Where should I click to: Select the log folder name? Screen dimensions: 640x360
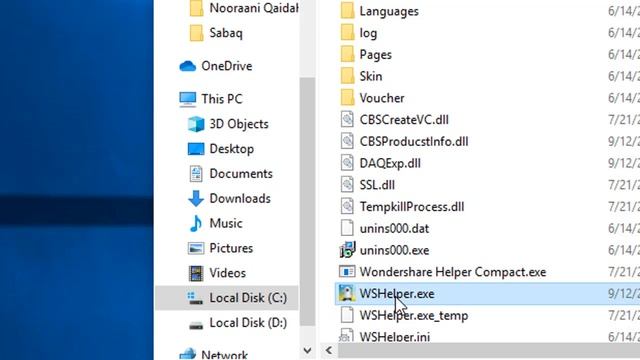[x=368, y=33]
